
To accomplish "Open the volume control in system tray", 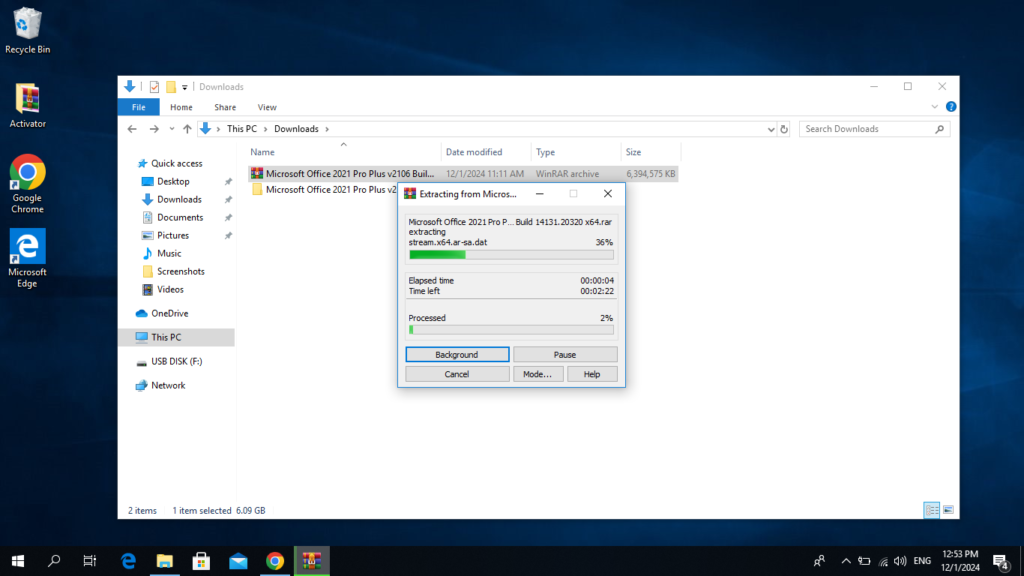I will pos(901,561).
